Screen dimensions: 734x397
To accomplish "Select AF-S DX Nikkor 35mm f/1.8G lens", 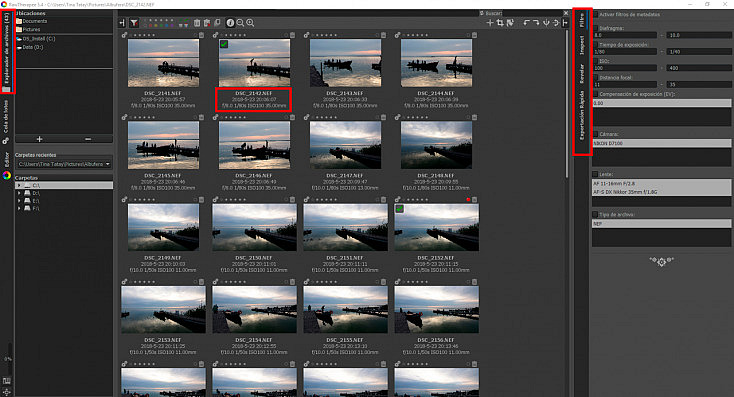I will pos(661,191).
